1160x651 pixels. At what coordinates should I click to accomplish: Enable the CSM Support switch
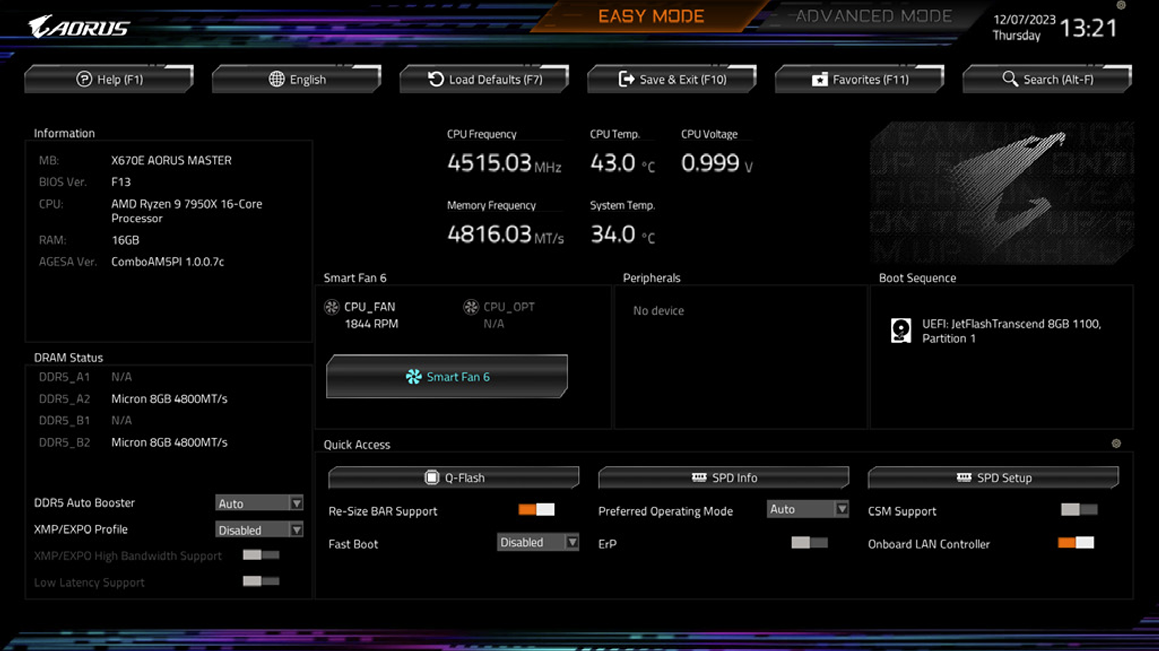click(x=1079, y=510)
